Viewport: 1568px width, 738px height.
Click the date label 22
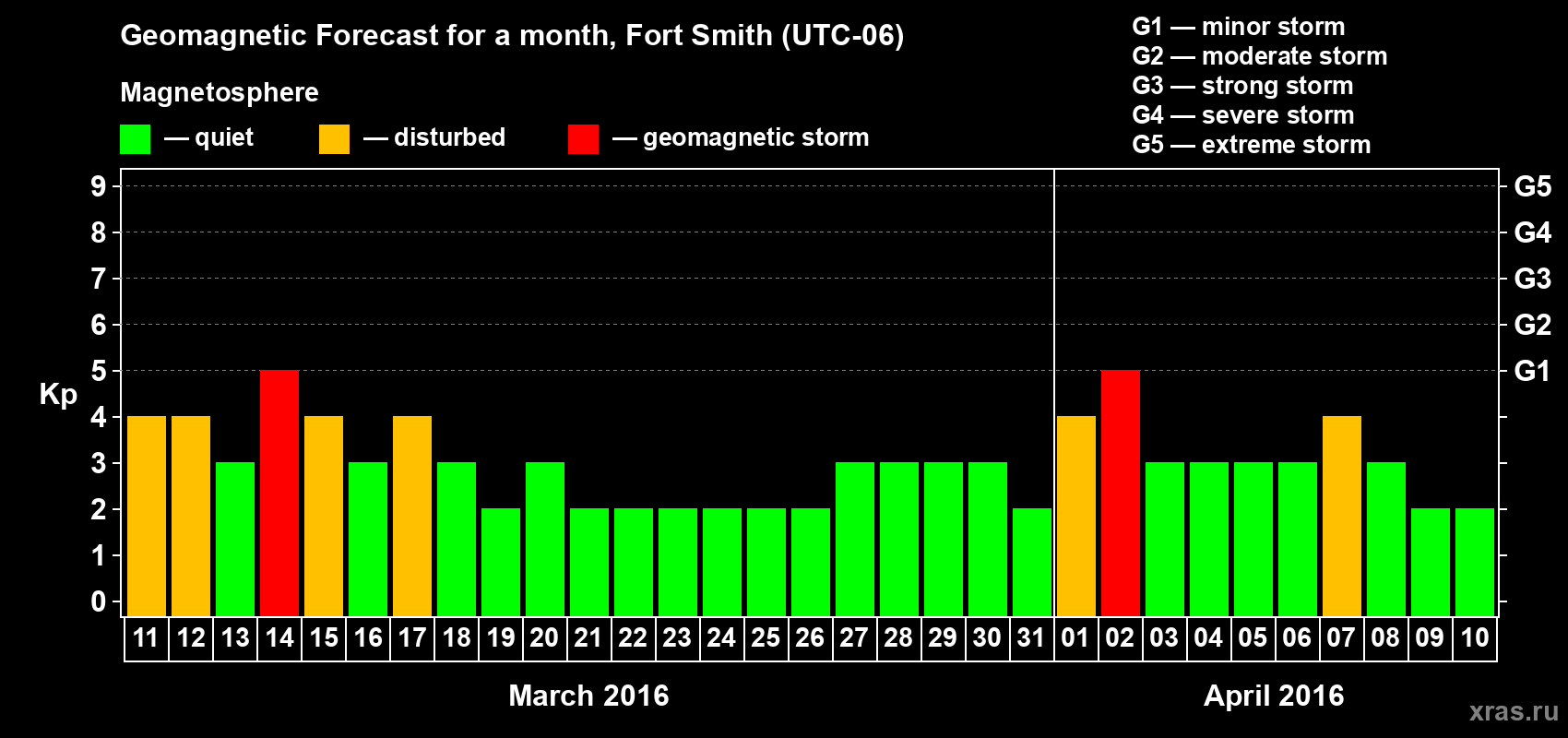[634, 637]
